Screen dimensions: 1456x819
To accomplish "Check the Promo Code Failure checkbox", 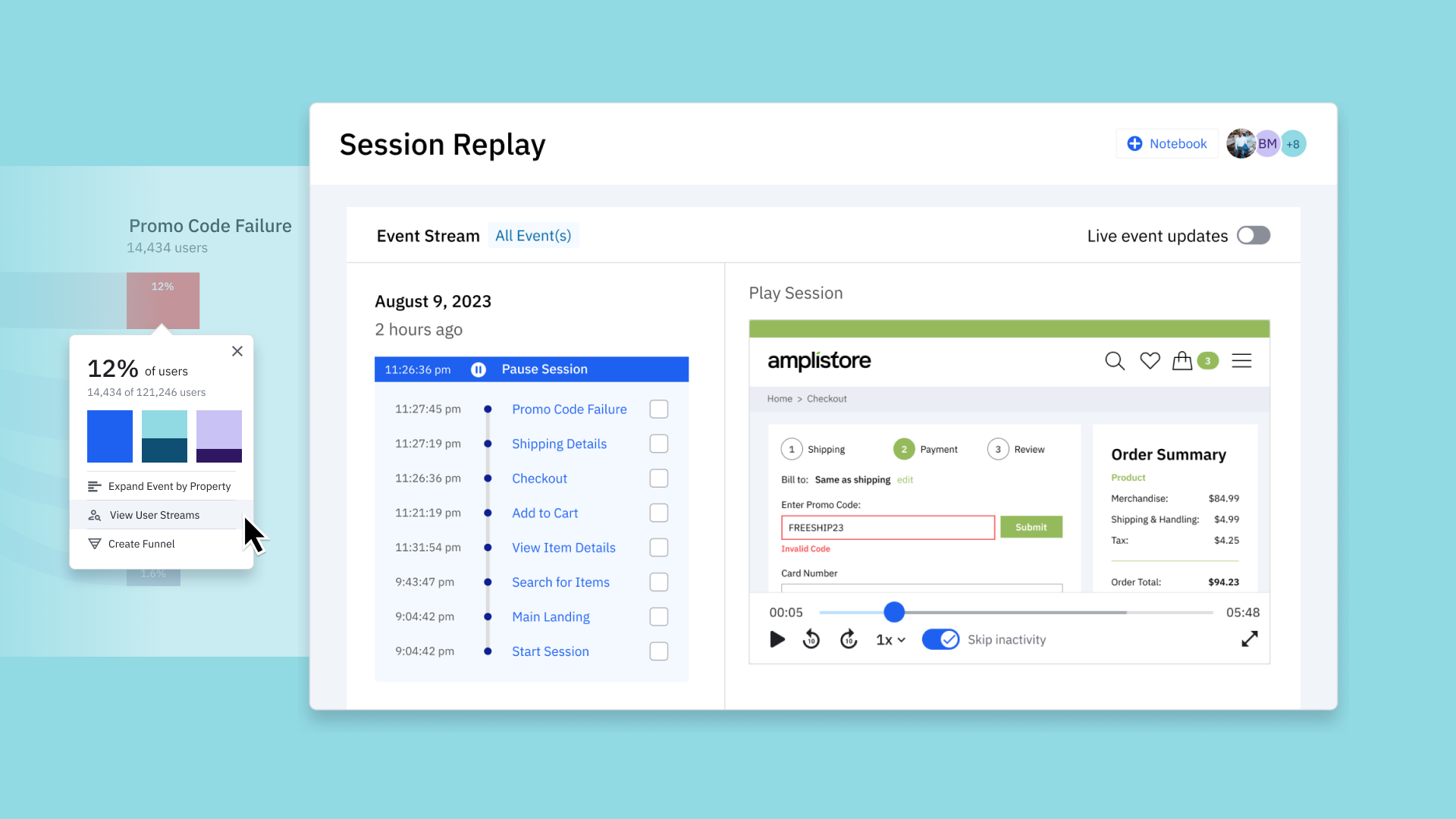I will tap(659, 409).
